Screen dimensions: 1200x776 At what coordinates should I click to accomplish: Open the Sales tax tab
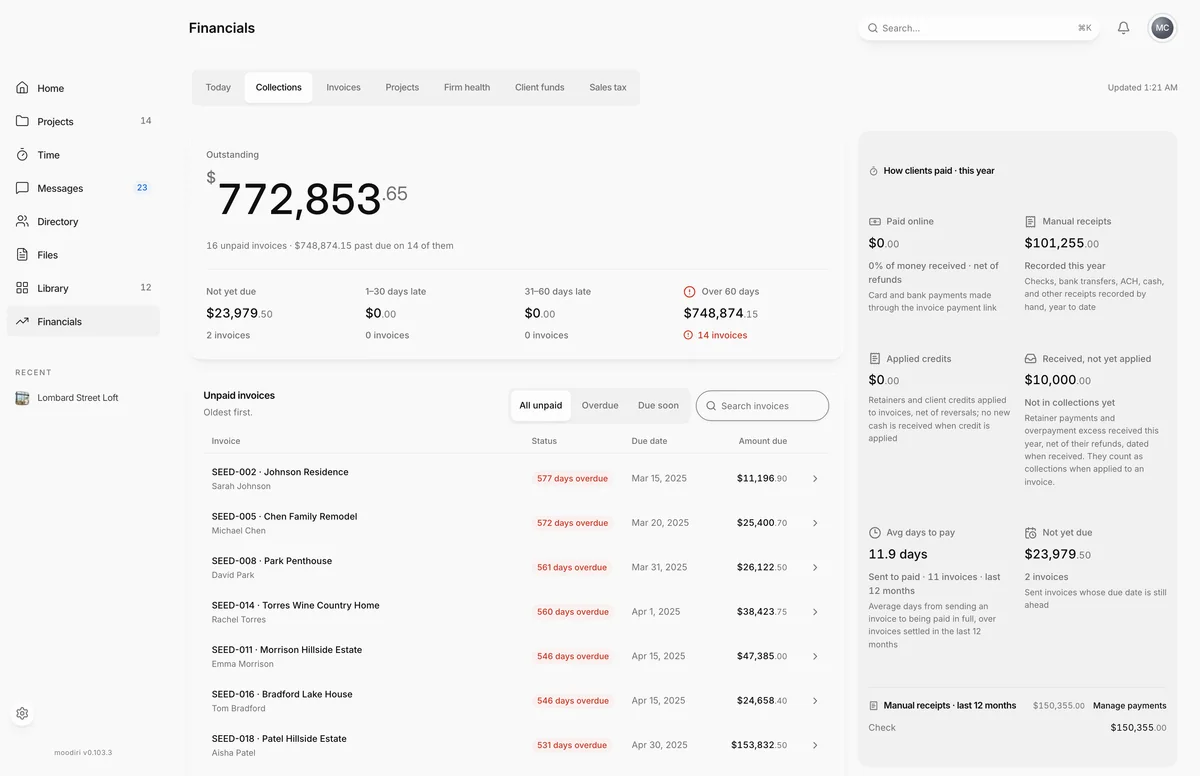coord(608,87)
